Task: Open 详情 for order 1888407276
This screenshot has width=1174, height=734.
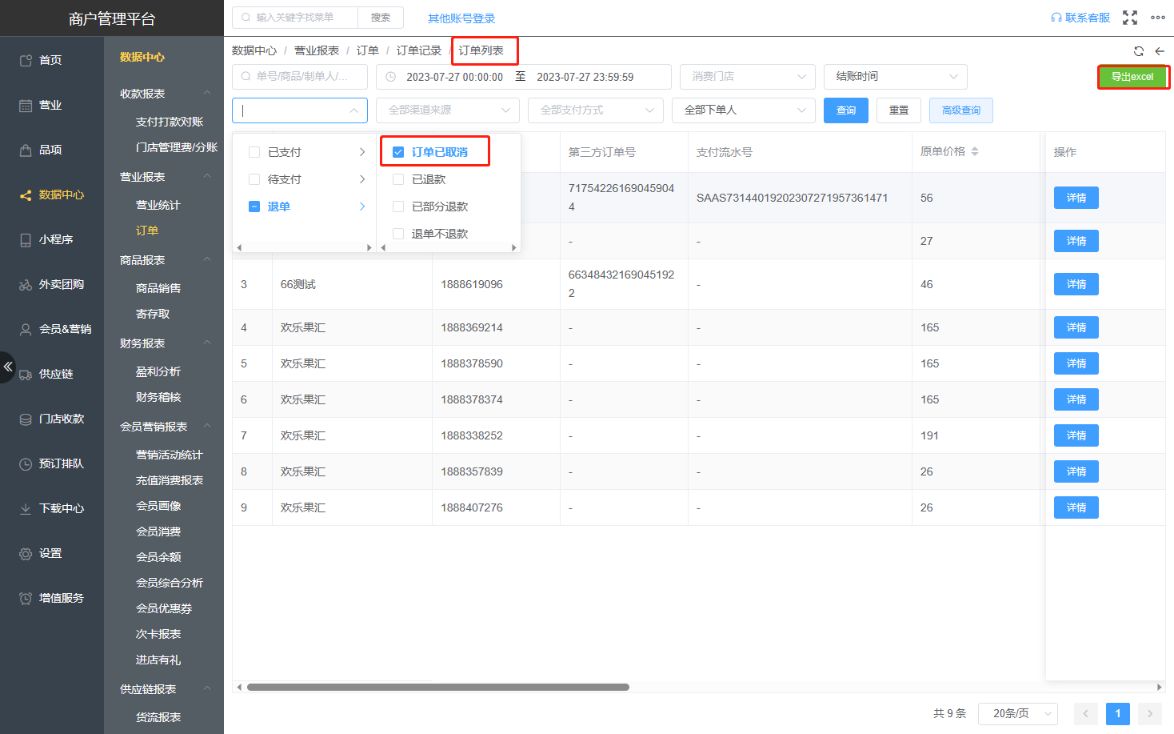Action: click(x=1076, y=507)
